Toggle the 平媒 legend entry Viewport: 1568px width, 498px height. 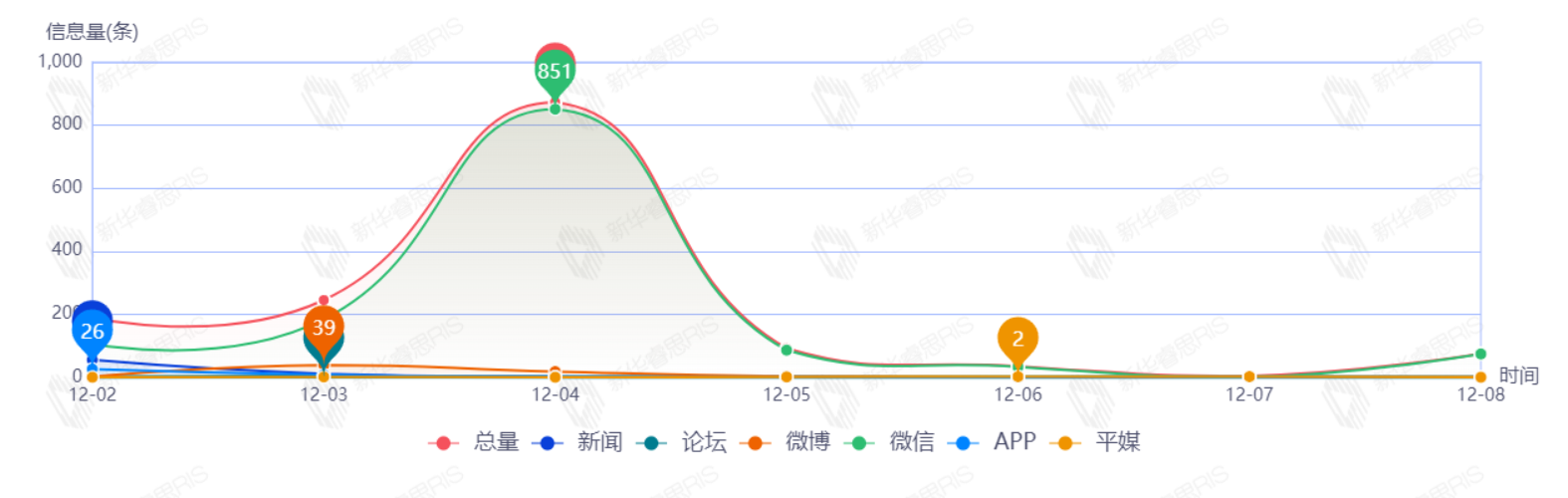click(1117, 441)
